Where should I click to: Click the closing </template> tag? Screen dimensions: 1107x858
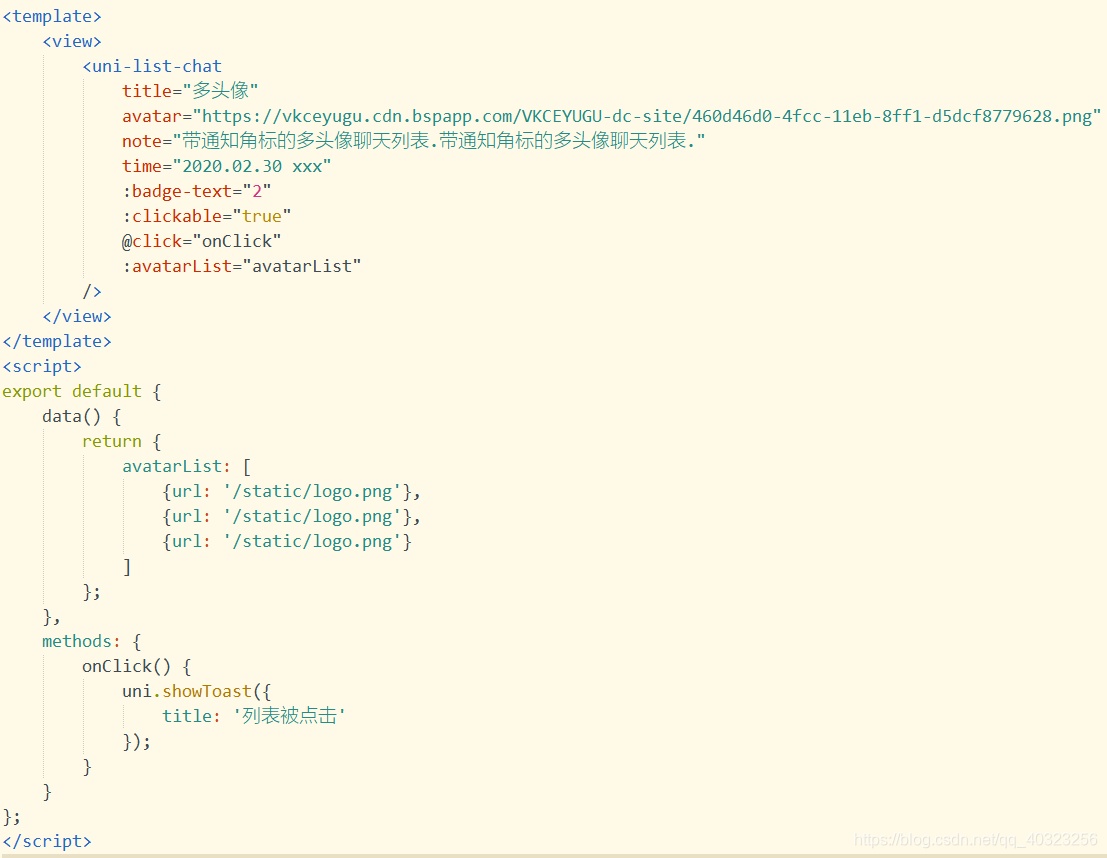[x=57, y=341]
